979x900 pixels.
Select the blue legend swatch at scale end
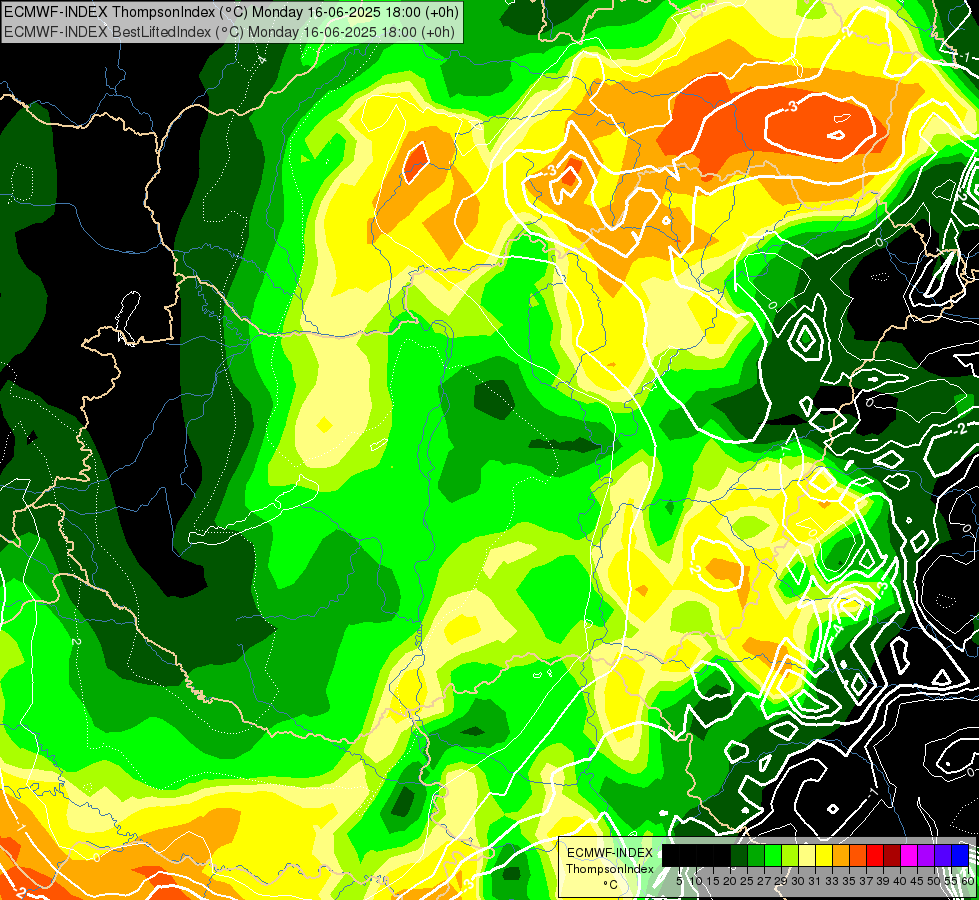[959, 855]
